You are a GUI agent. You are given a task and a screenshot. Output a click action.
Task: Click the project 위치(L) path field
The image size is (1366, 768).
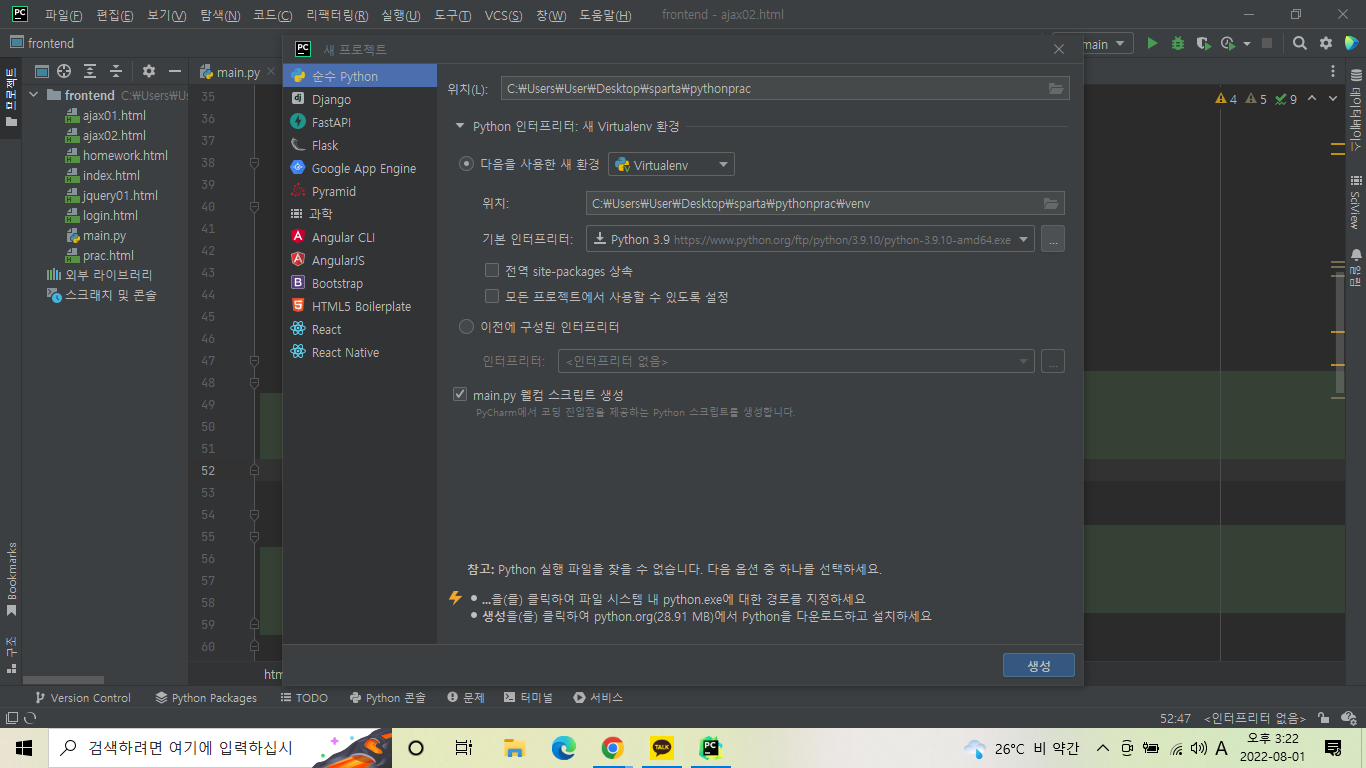785,88
